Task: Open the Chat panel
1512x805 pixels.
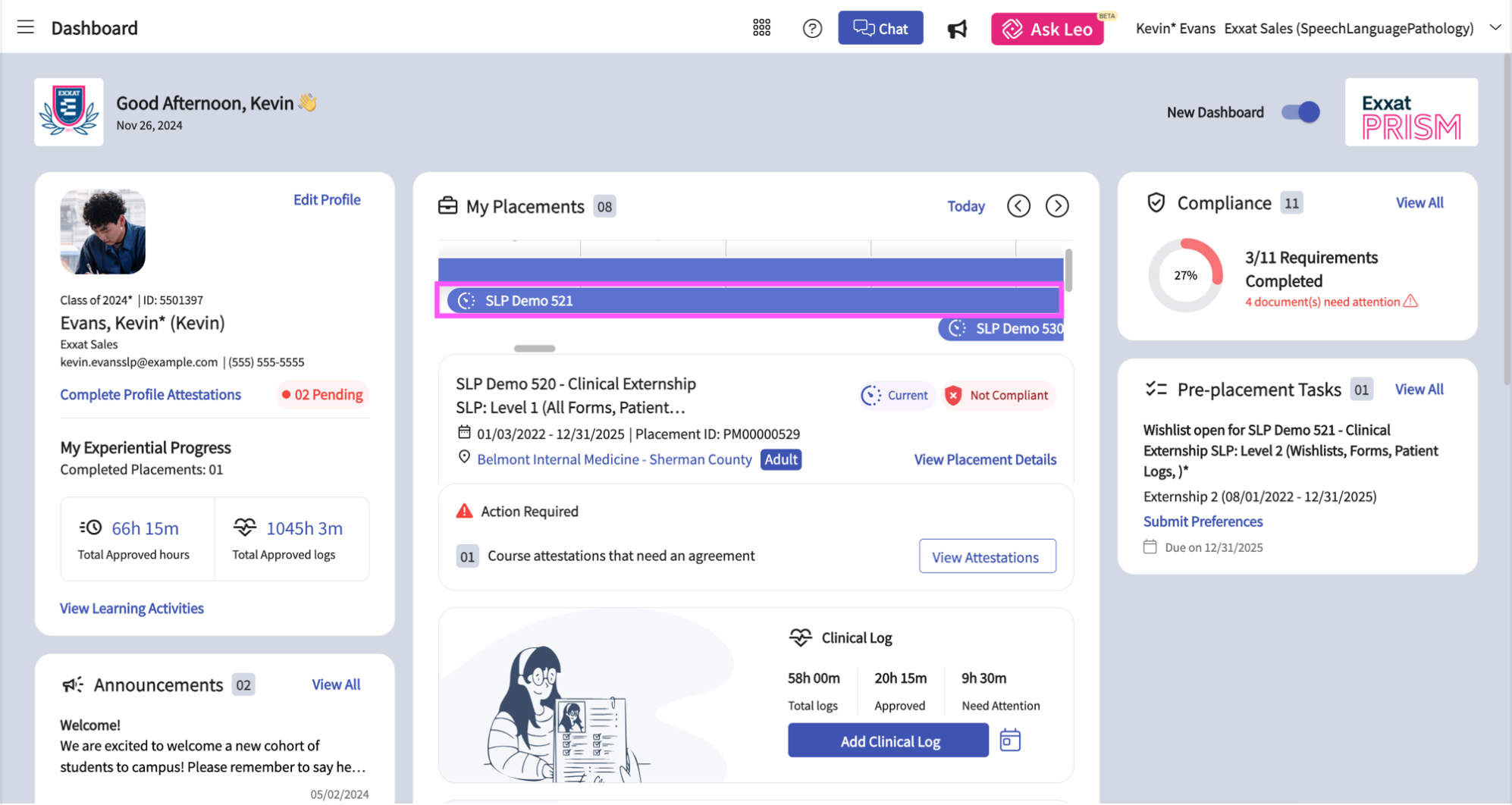Action: coord(880,28)
